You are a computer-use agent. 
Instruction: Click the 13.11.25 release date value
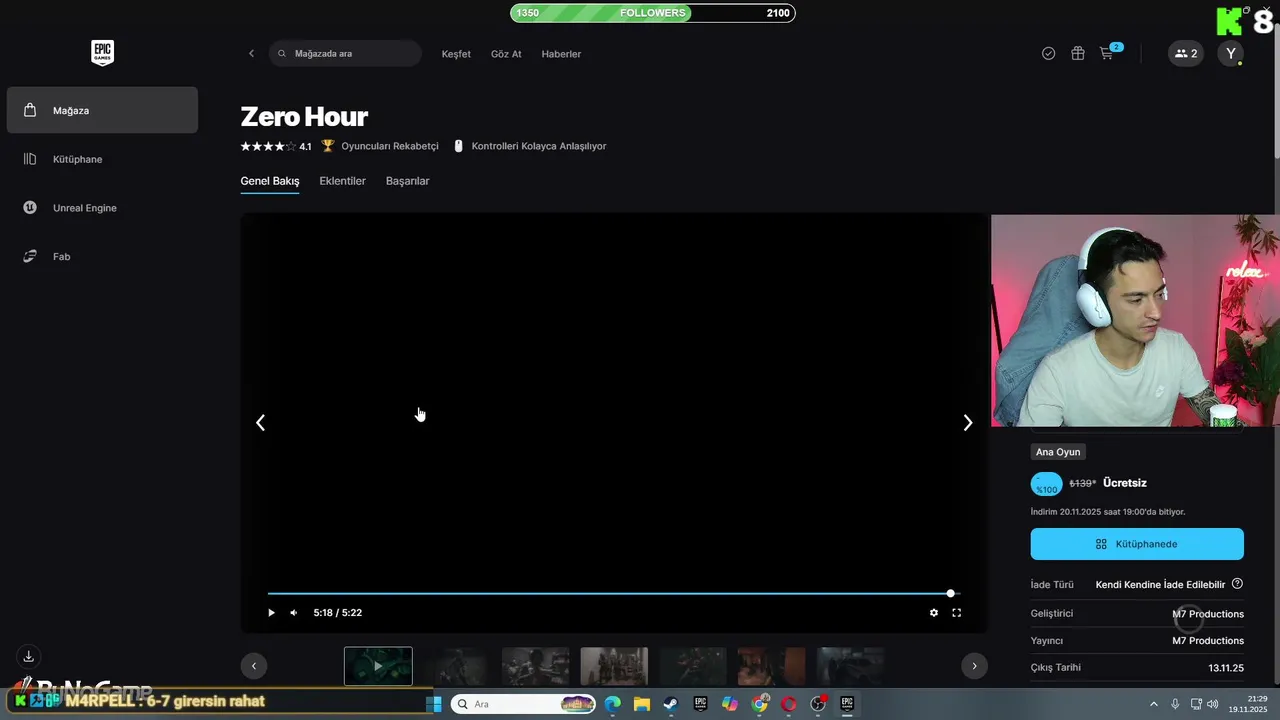click(1226, 668)
